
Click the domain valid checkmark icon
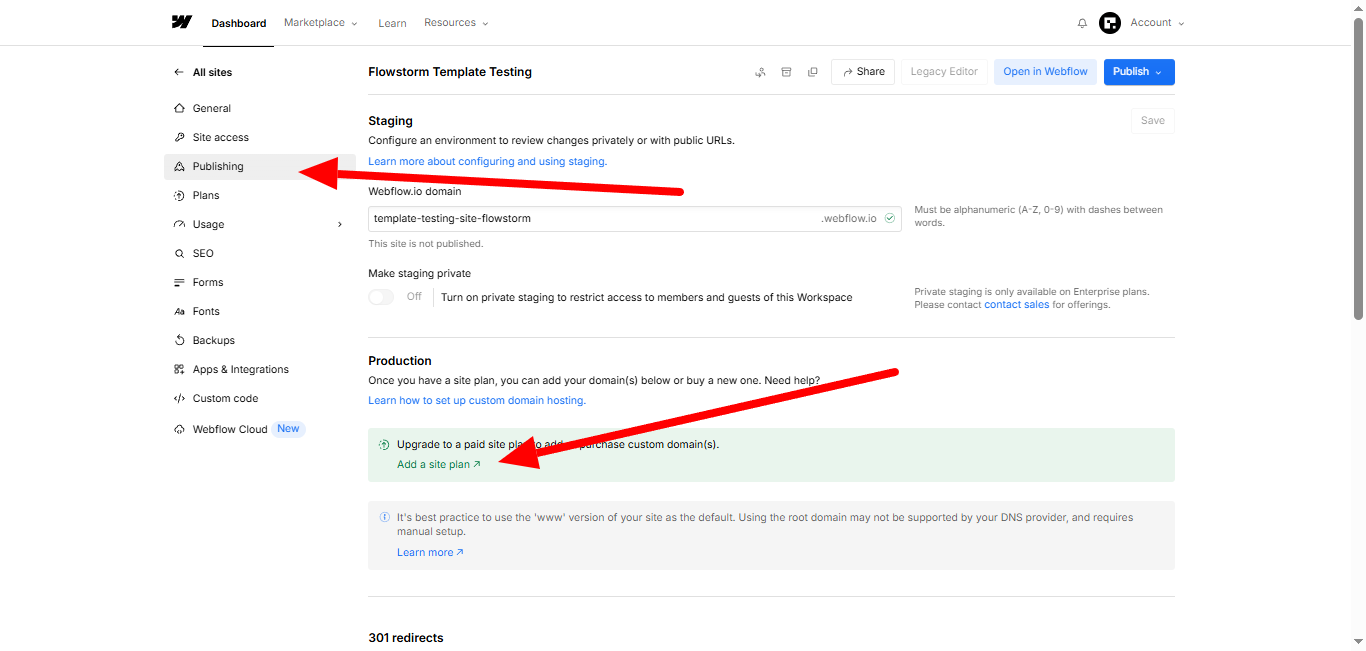click(890, 218)
